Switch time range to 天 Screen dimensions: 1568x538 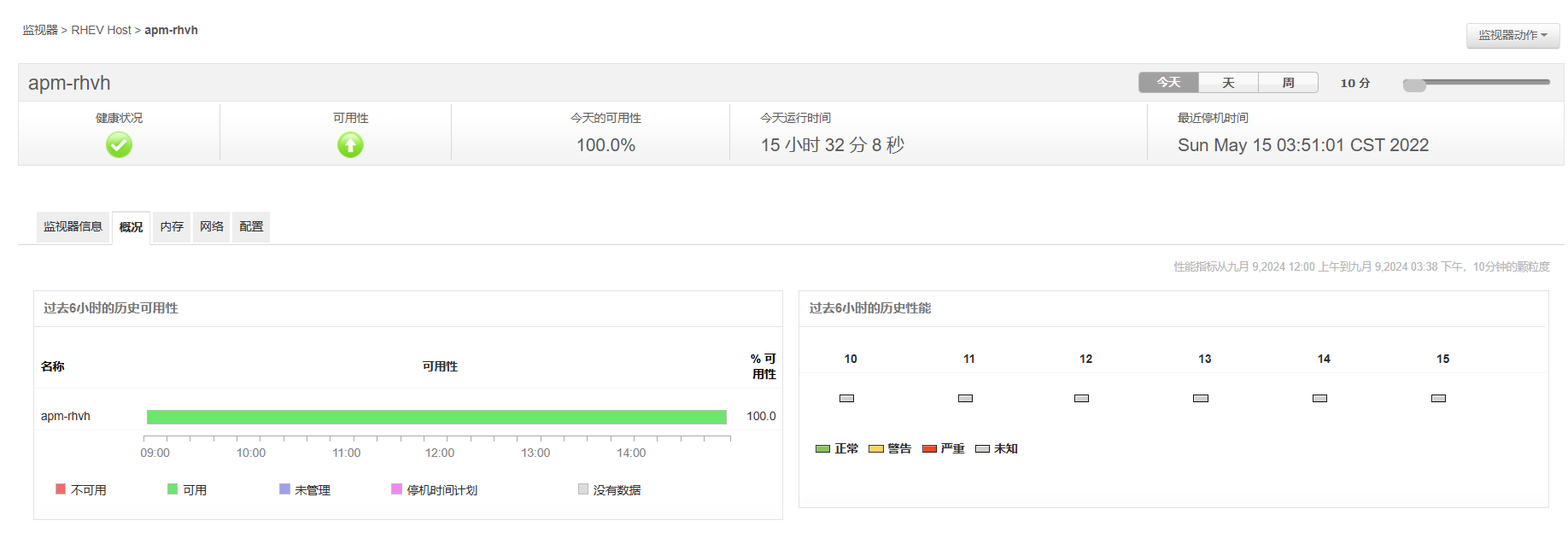1228,83
